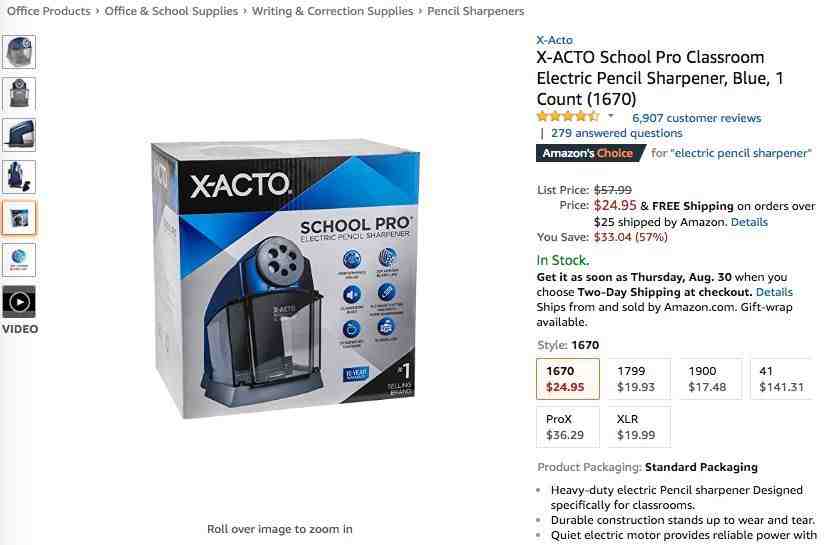Choose style option 1670 at $24.95

pyautogui.click(x=568, y=379)
